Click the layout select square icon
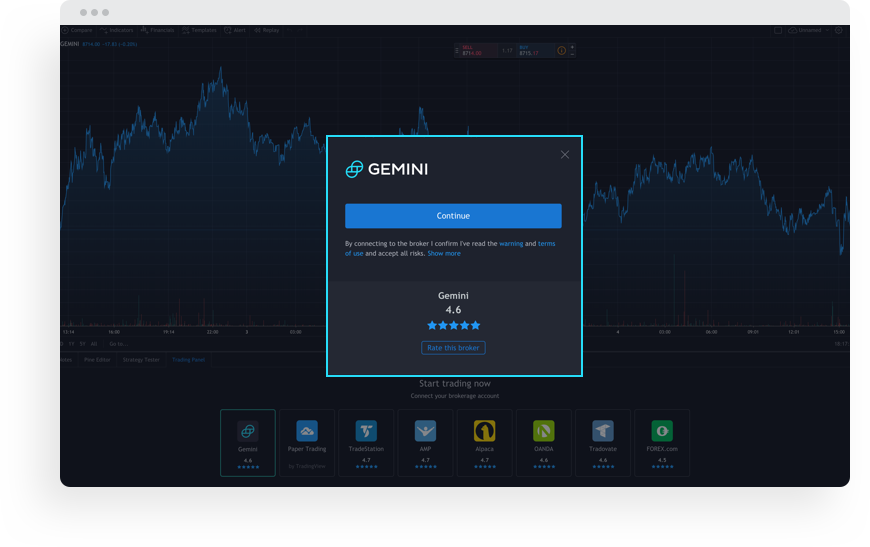The height and width of the screenshot is (547, 870). point(778,30)
